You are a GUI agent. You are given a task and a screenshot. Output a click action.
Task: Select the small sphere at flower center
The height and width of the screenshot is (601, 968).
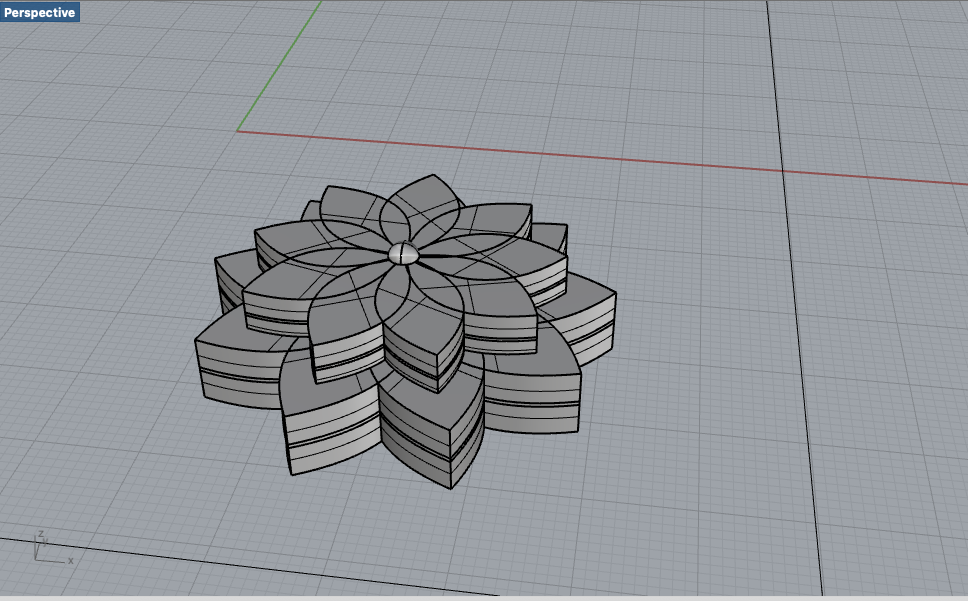[404, 254]
